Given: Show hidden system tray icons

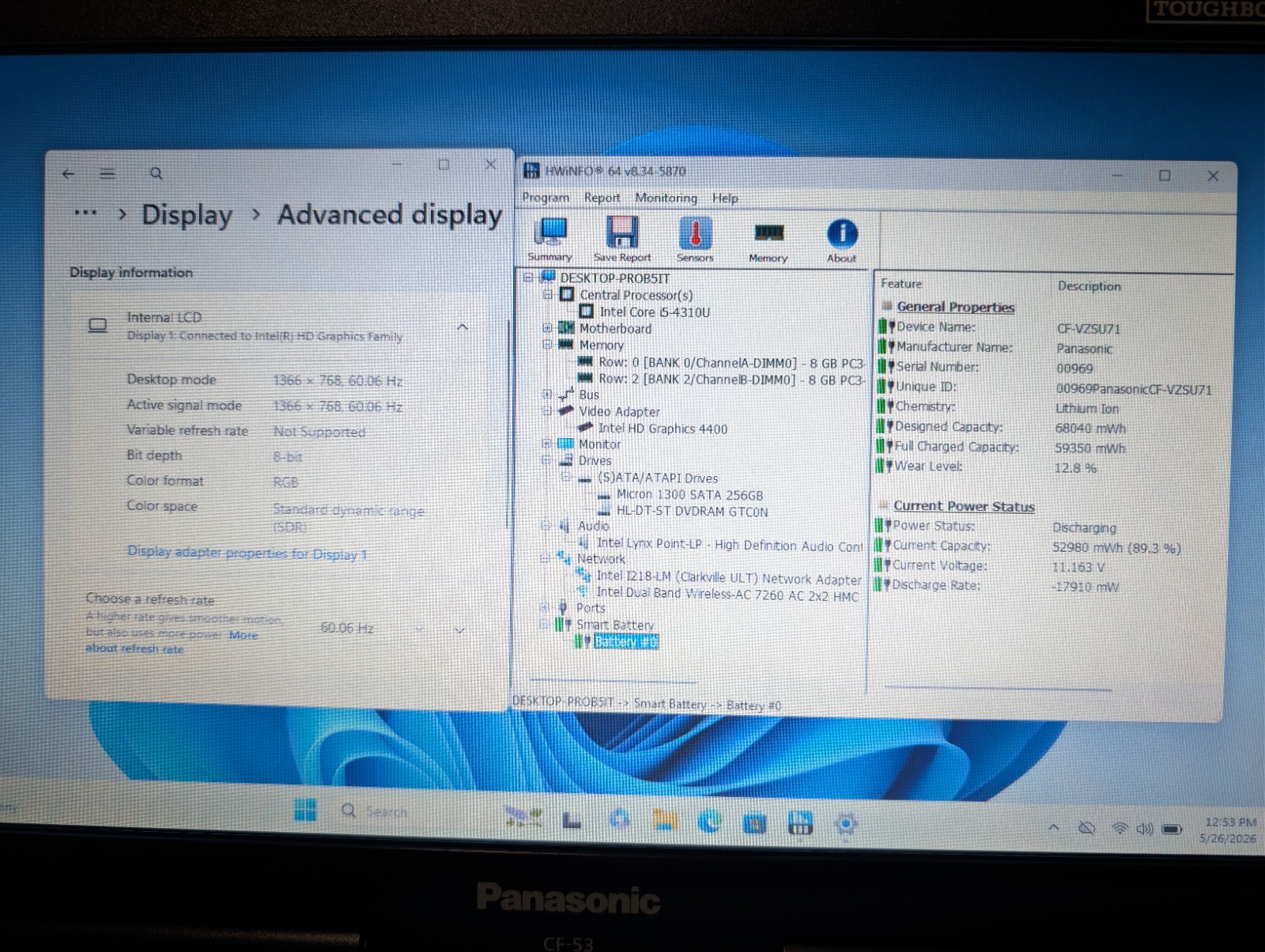Looking at the screenshot, I should pos(1053,827).
